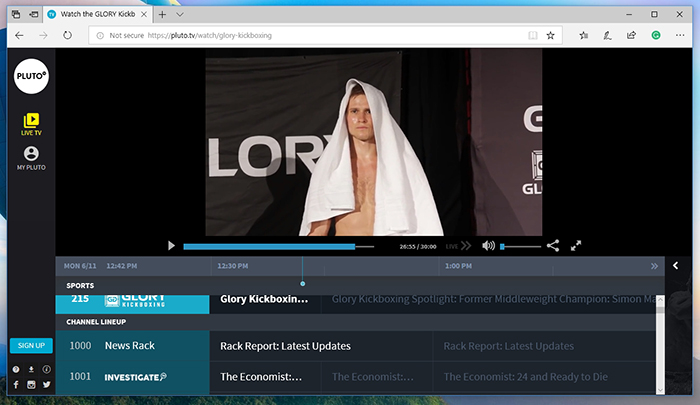The width and height of the screenshot is (700, 405).
Task: Open current Rack Report: Latest Updates program
Action: [321, 346]
